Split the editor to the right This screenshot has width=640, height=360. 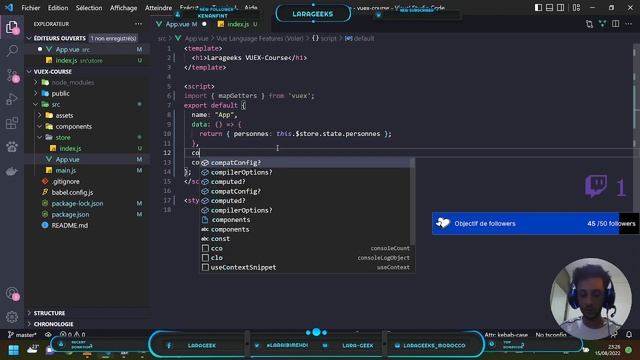pyautogui.click(x=616, y=24)
